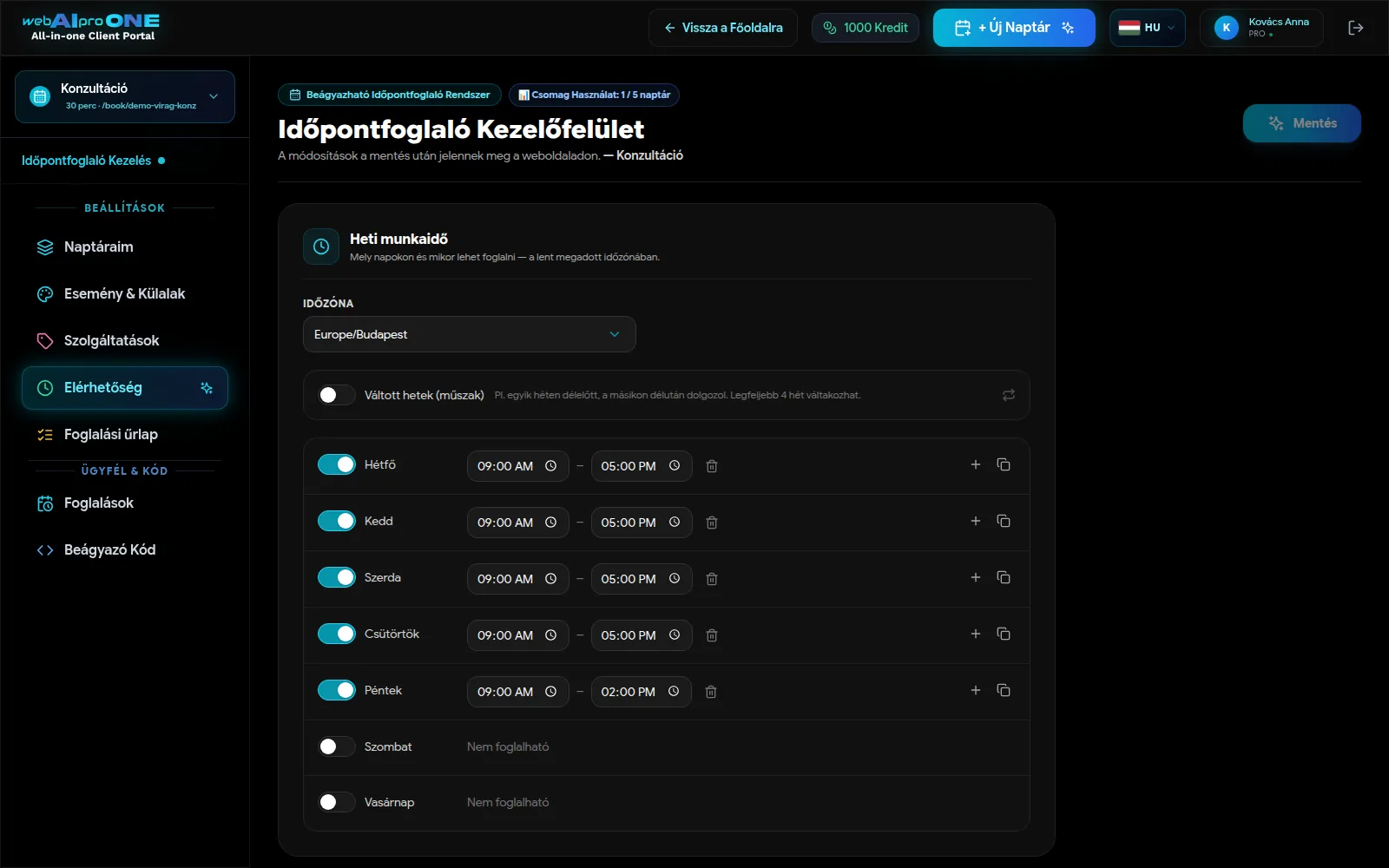Open the HU language dropdown
Image resolution: width=1389 pixels, height=868 pixels.
point(1147,28)
